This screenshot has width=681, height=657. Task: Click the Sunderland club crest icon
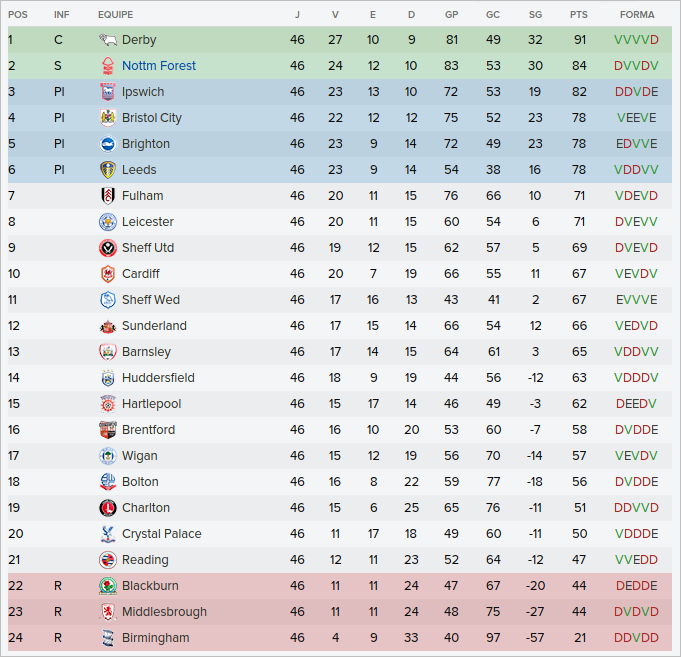pos(107,326)
